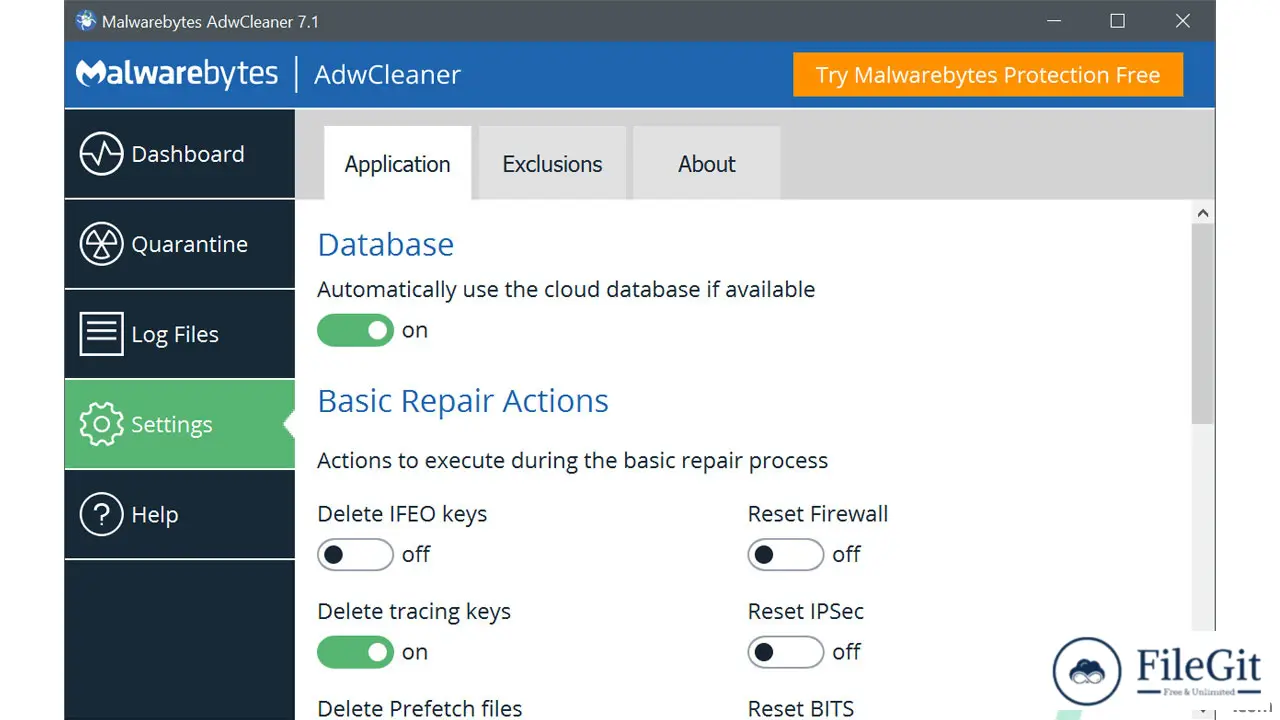
Task: Open the Dashboard section label
Action: [x=188, y=154]
